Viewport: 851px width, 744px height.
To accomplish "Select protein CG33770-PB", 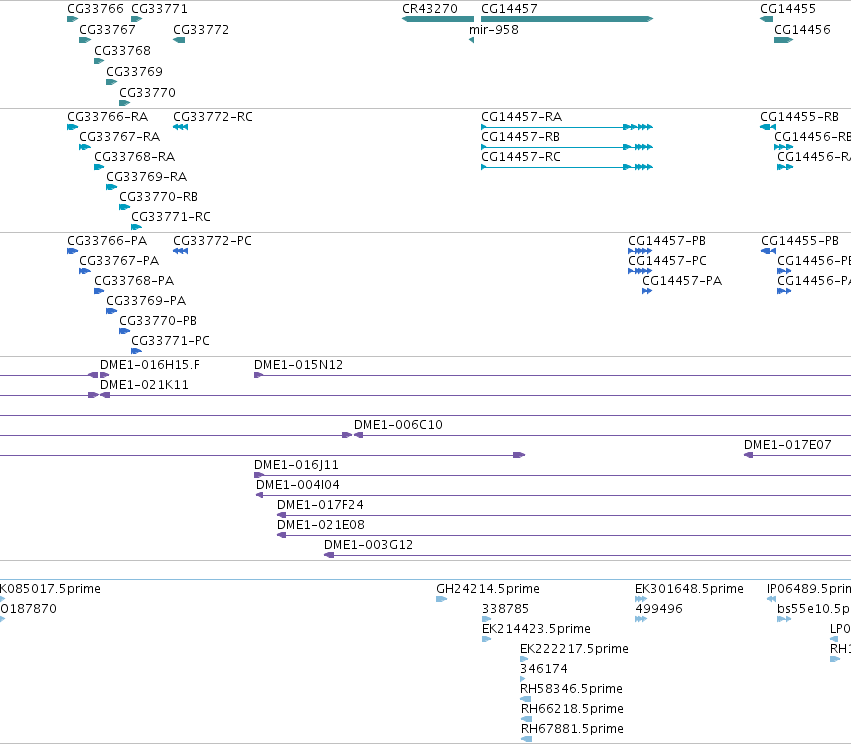I will (158, 321).
